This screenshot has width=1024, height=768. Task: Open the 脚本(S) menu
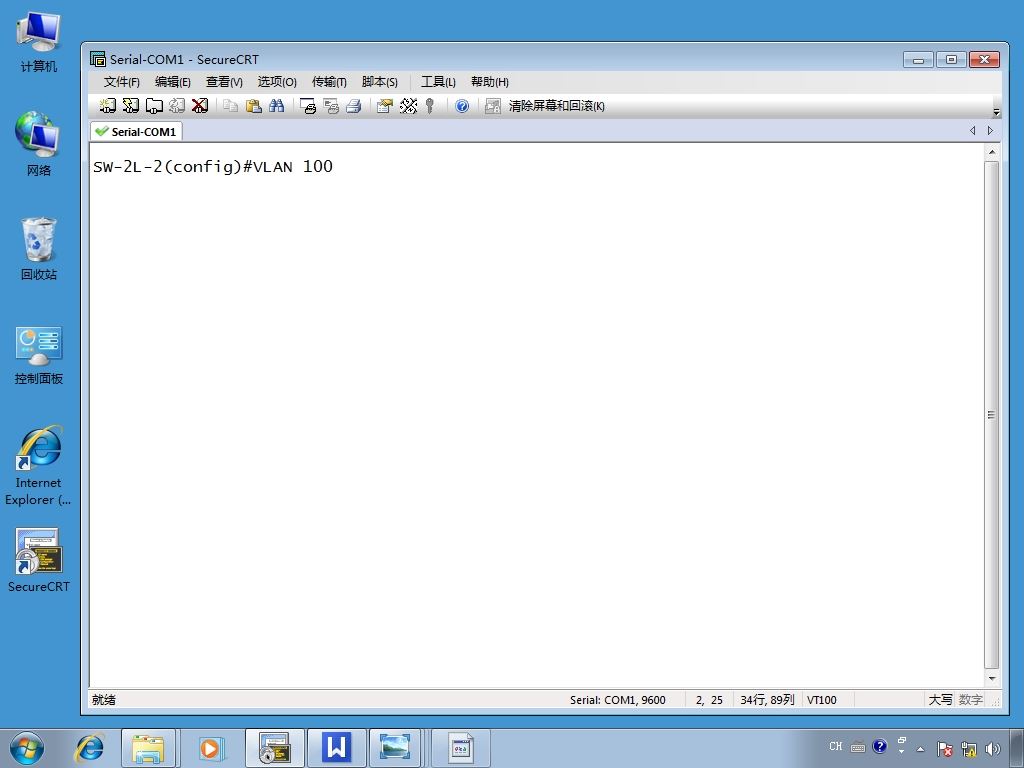pyautogui.click(x=379, y=82)
